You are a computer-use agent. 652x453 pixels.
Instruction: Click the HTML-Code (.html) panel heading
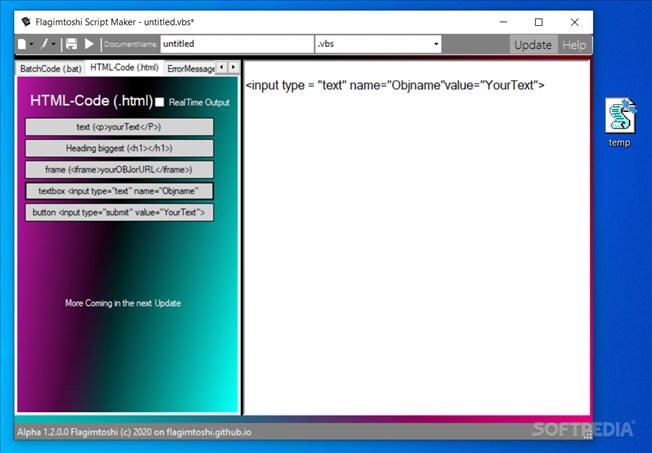(91, 101)
